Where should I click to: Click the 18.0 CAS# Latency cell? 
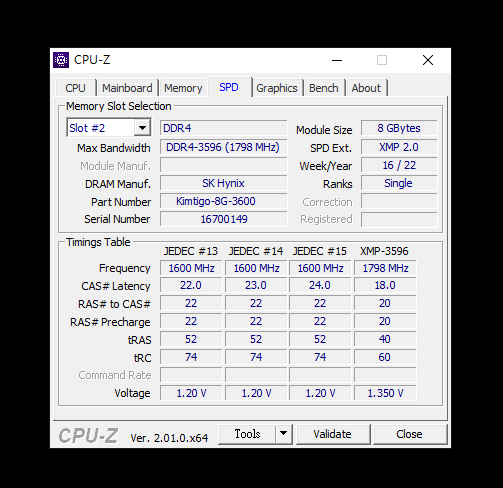(385, 285)
